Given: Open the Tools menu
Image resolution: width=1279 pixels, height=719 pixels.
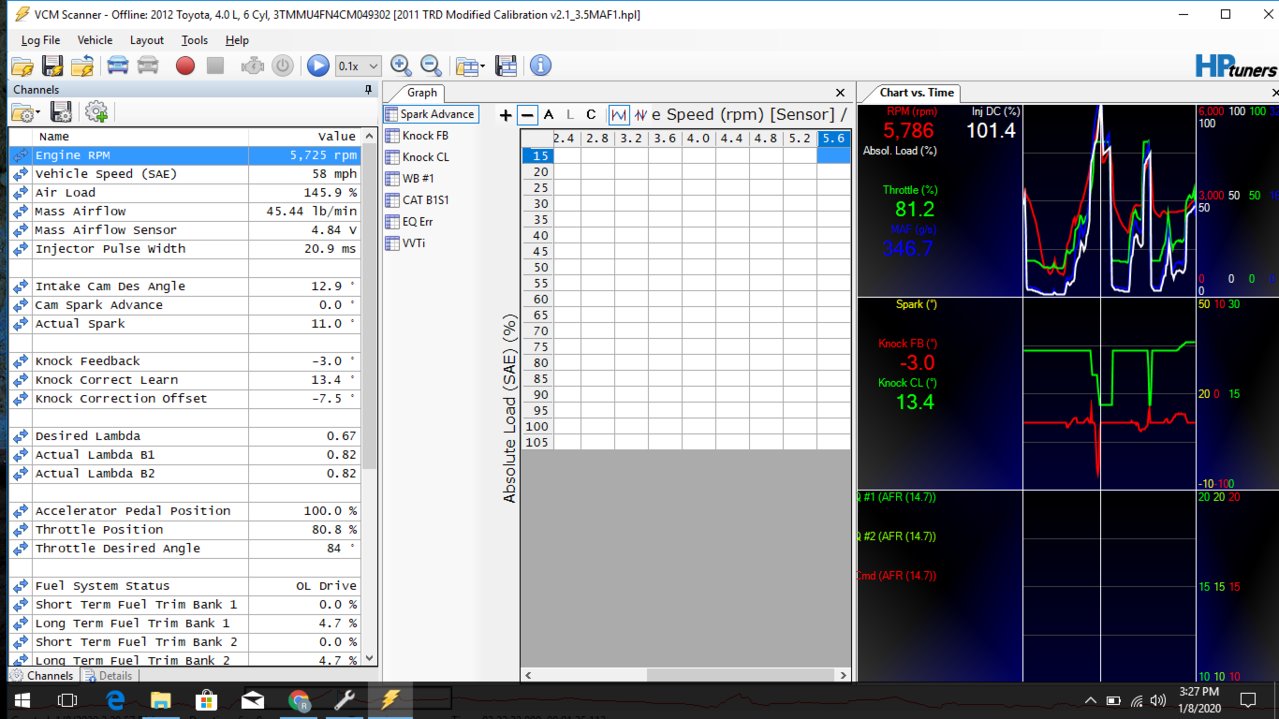Looking at the screenshot, I should pos(195,40).
